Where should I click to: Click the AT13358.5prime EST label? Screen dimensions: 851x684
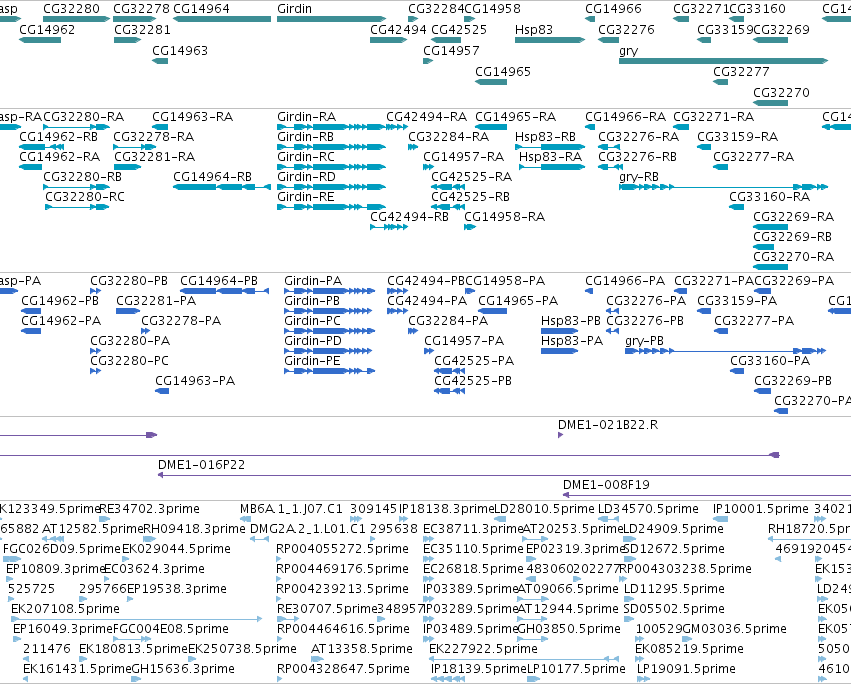[x=361, y=649]
